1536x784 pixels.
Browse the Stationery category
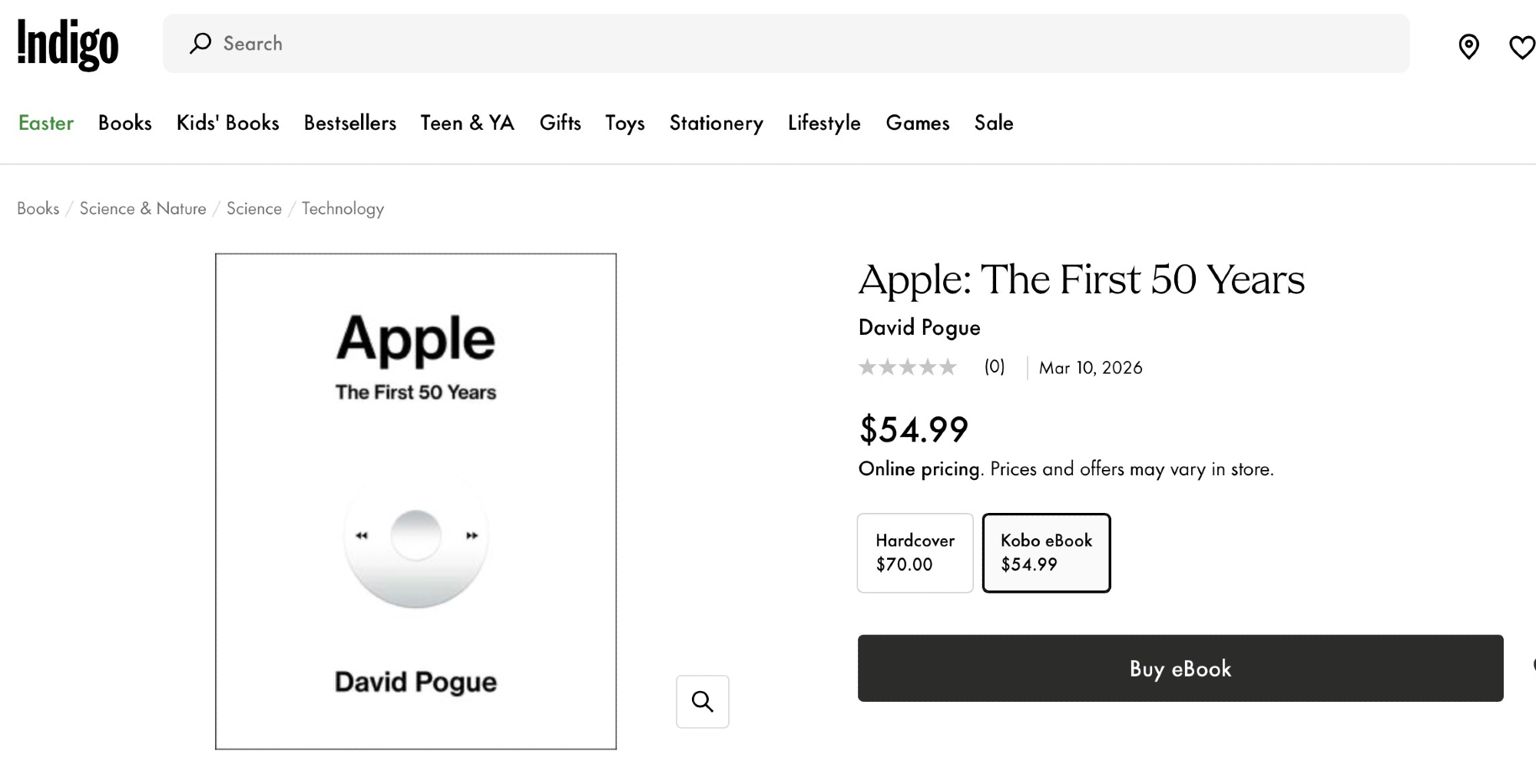click(716, 123)
